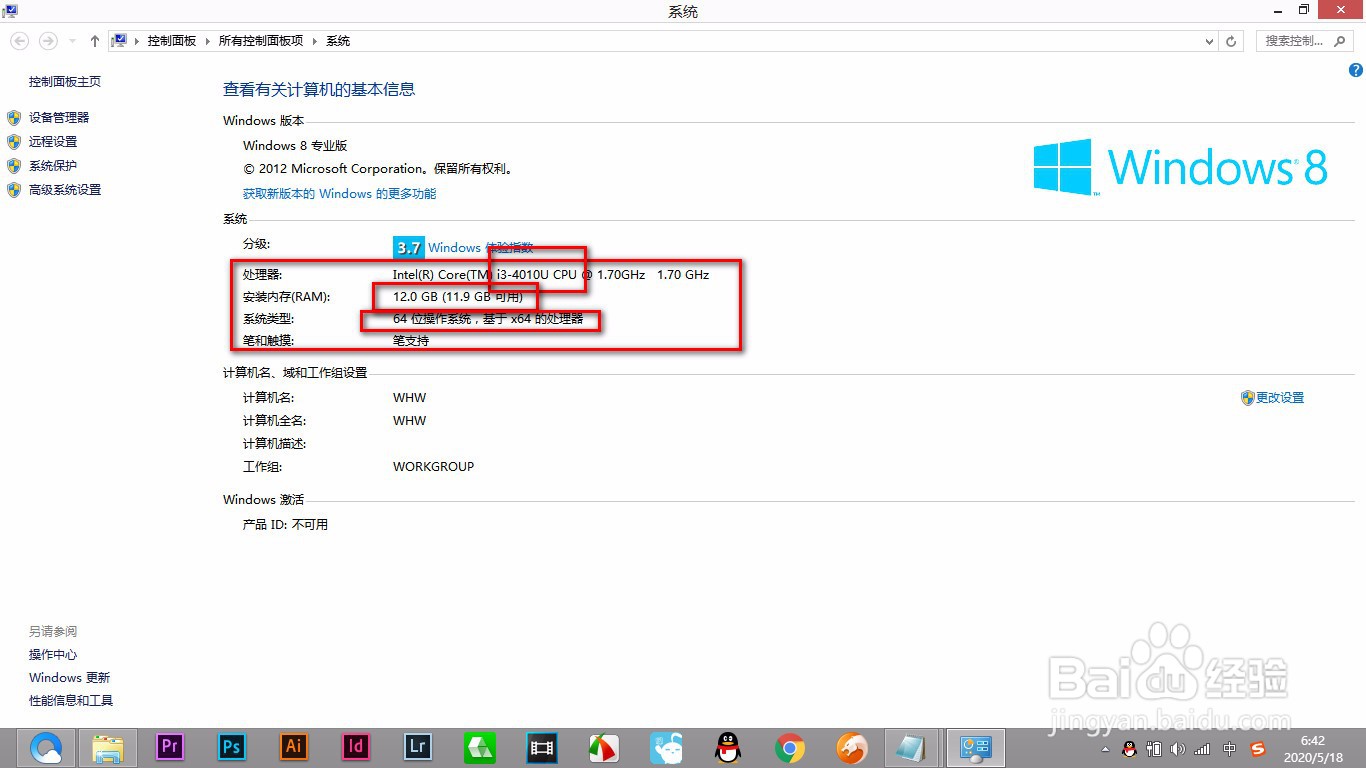Open the green app icon on taskbar
This screenshot has width=1366, height=768.
[x=480, y=747]
